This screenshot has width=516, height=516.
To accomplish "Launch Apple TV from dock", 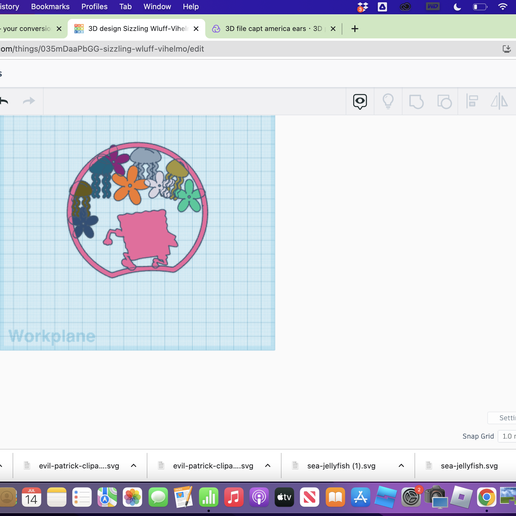I will click(284, 497).
